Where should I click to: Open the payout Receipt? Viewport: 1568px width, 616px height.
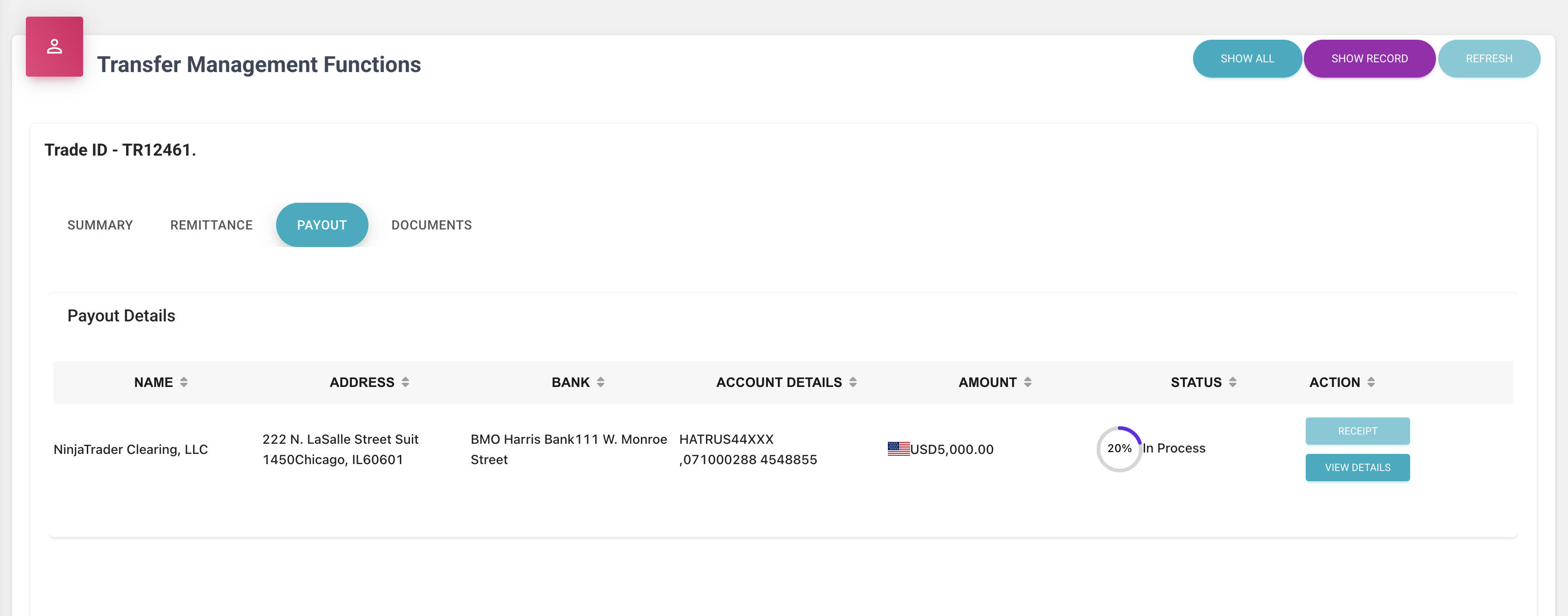pos(1357,431)
